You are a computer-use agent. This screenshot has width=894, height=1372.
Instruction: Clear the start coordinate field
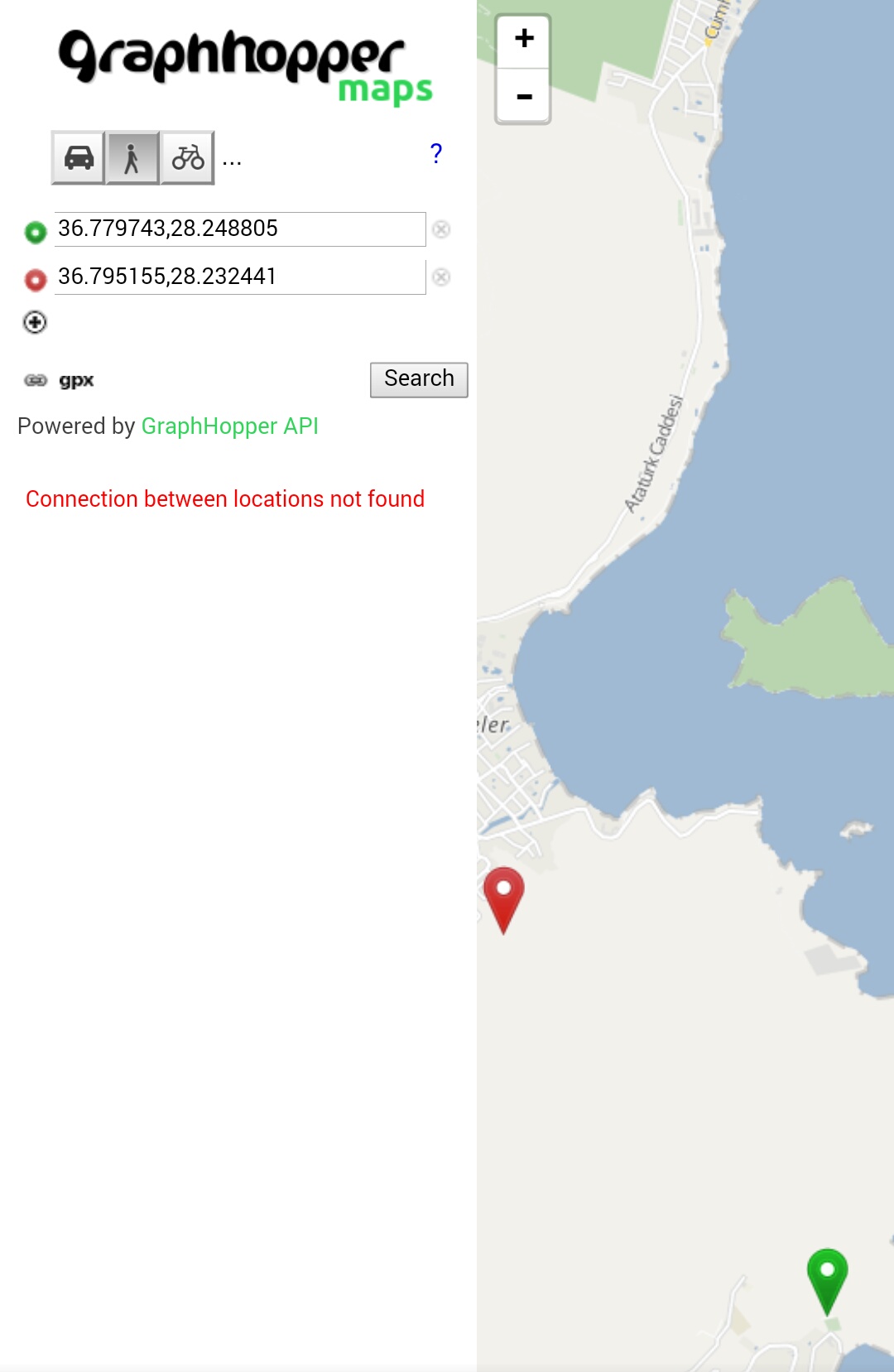point(441,229)
